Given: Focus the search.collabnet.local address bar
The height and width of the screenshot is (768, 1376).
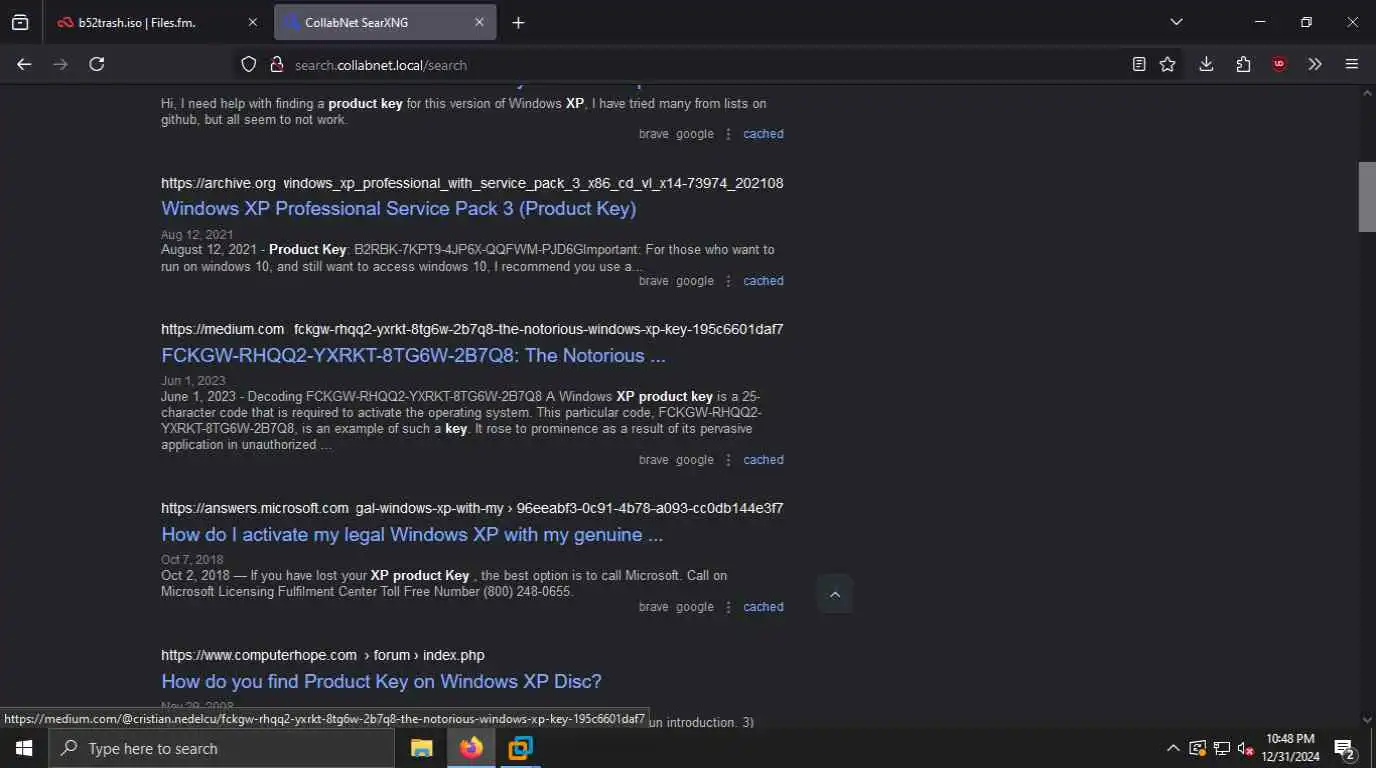Looking at the screenshot, I should pyautogui.click(x=700, y=65).
